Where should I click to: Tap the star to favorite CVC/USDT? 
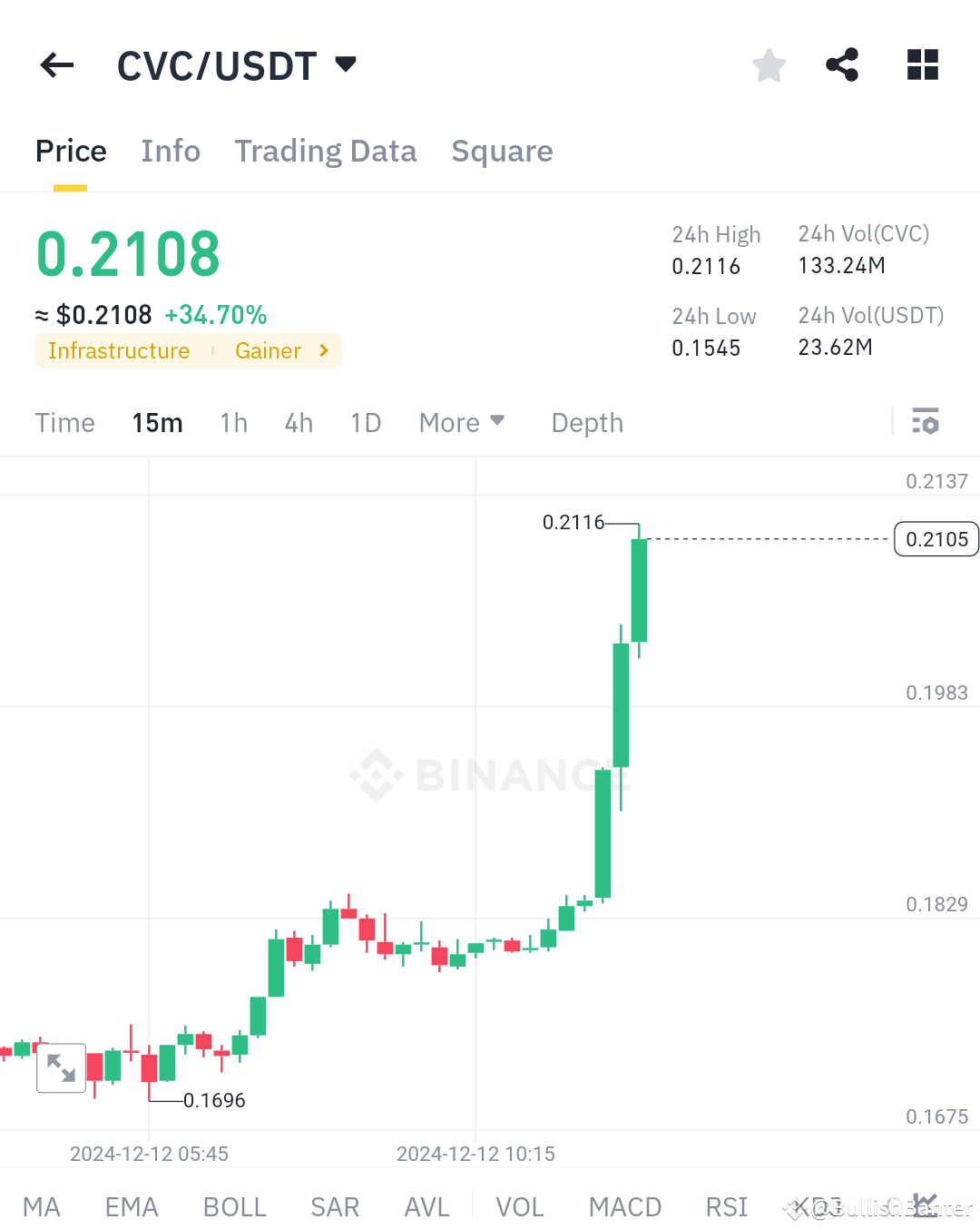tap(768, 64)
